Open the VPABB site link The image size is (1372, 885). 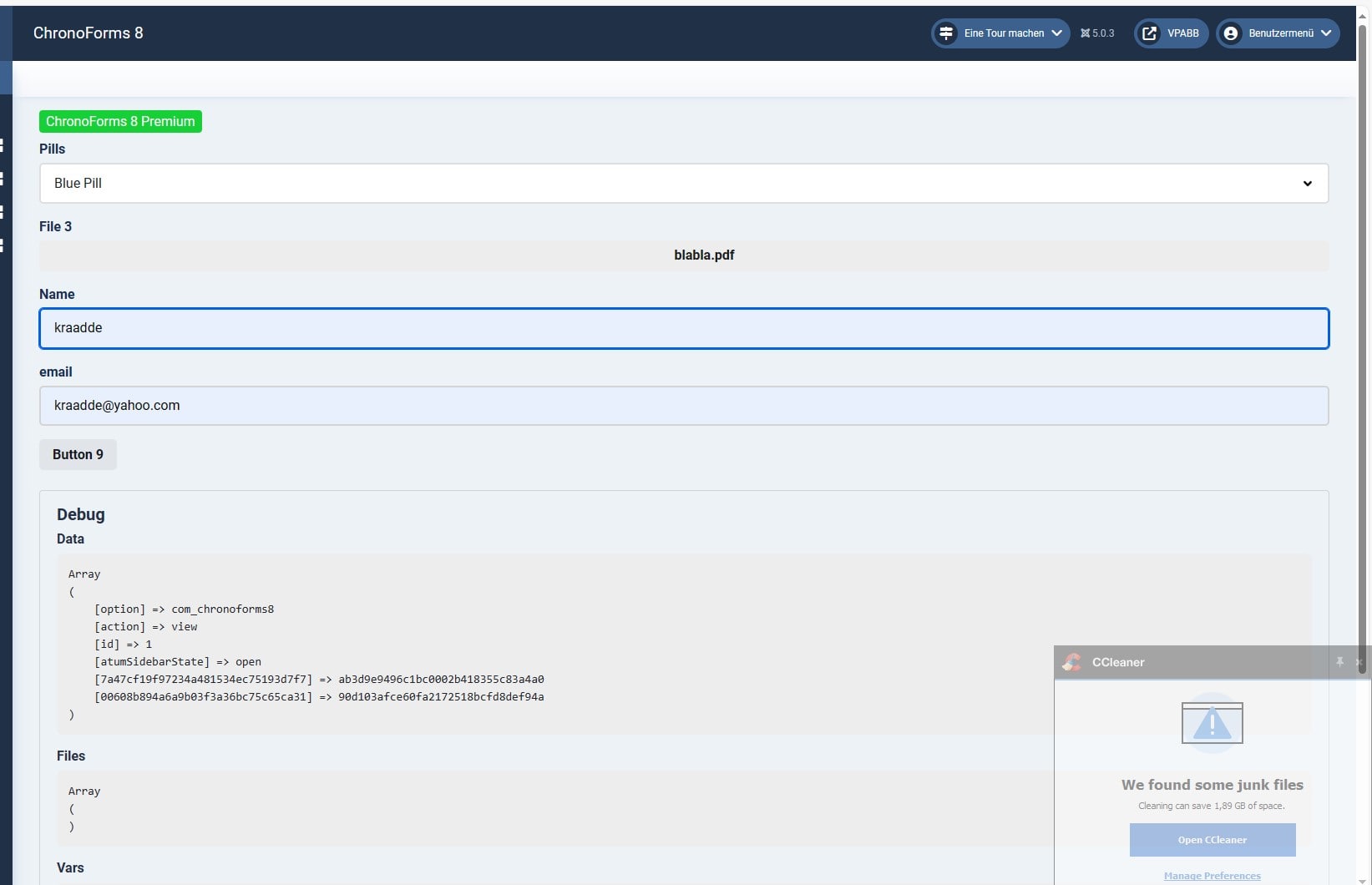coord(1182,33)
